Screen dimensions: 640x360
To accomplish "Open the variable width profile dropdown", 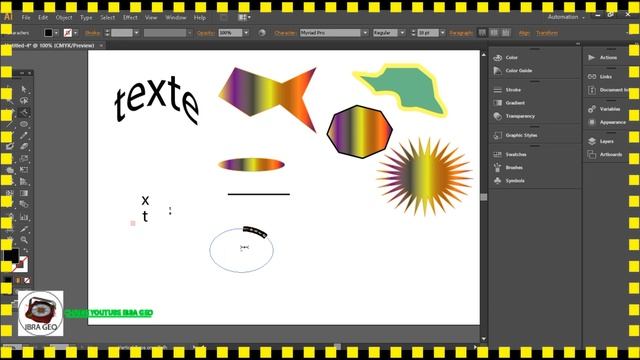I will 189,33.
